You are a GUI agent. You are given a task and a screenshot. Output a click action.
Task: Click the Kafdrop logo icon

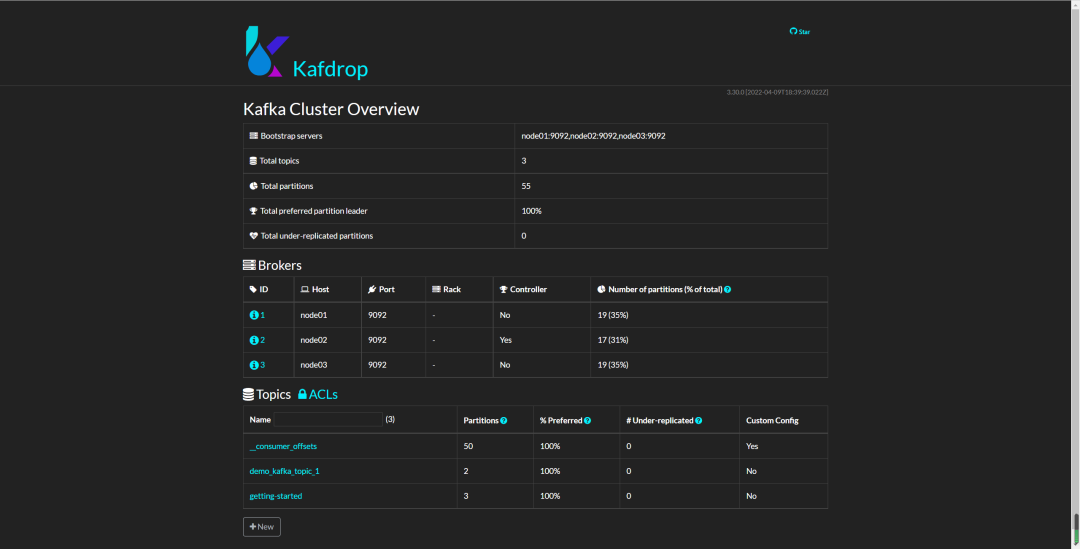(267, 52)
